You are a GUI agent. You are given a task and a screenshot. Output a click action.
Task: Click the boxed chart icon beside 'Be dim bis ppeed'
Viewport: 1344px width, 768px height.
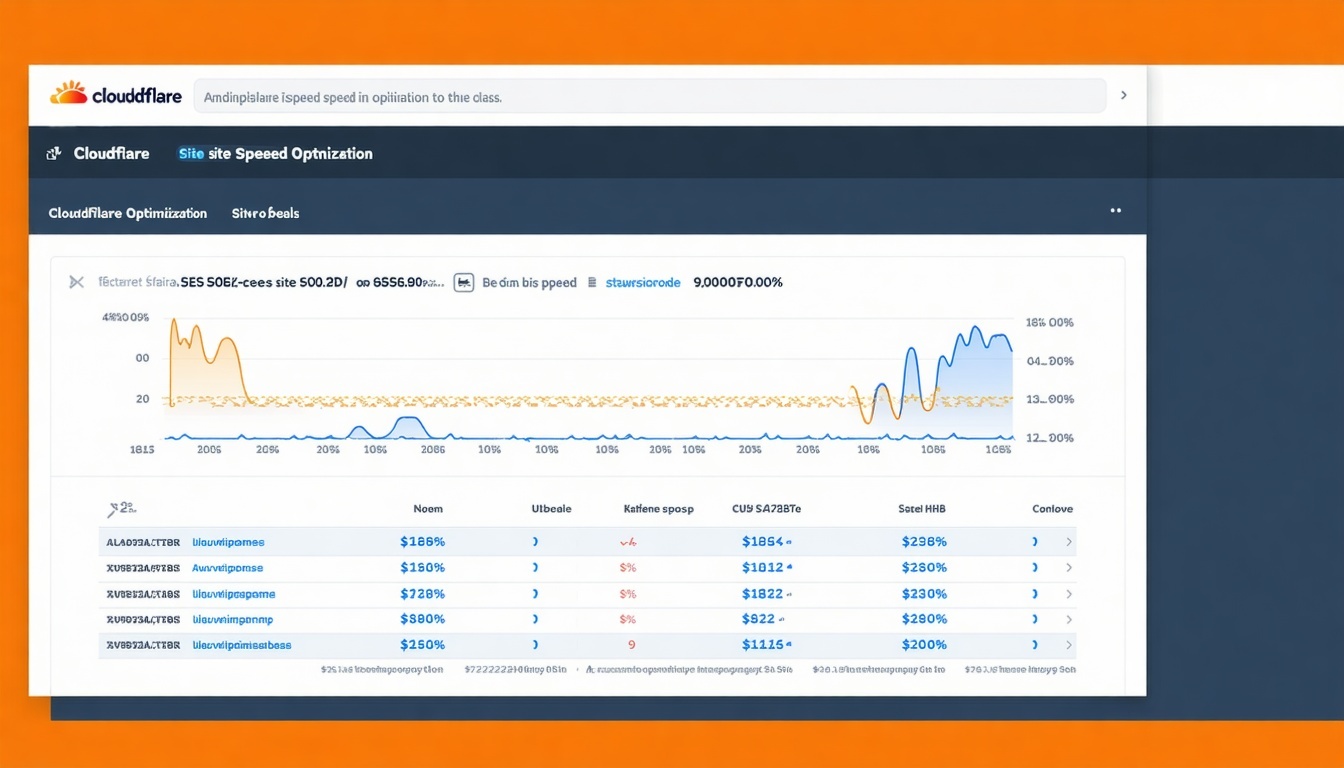[464, 282]
